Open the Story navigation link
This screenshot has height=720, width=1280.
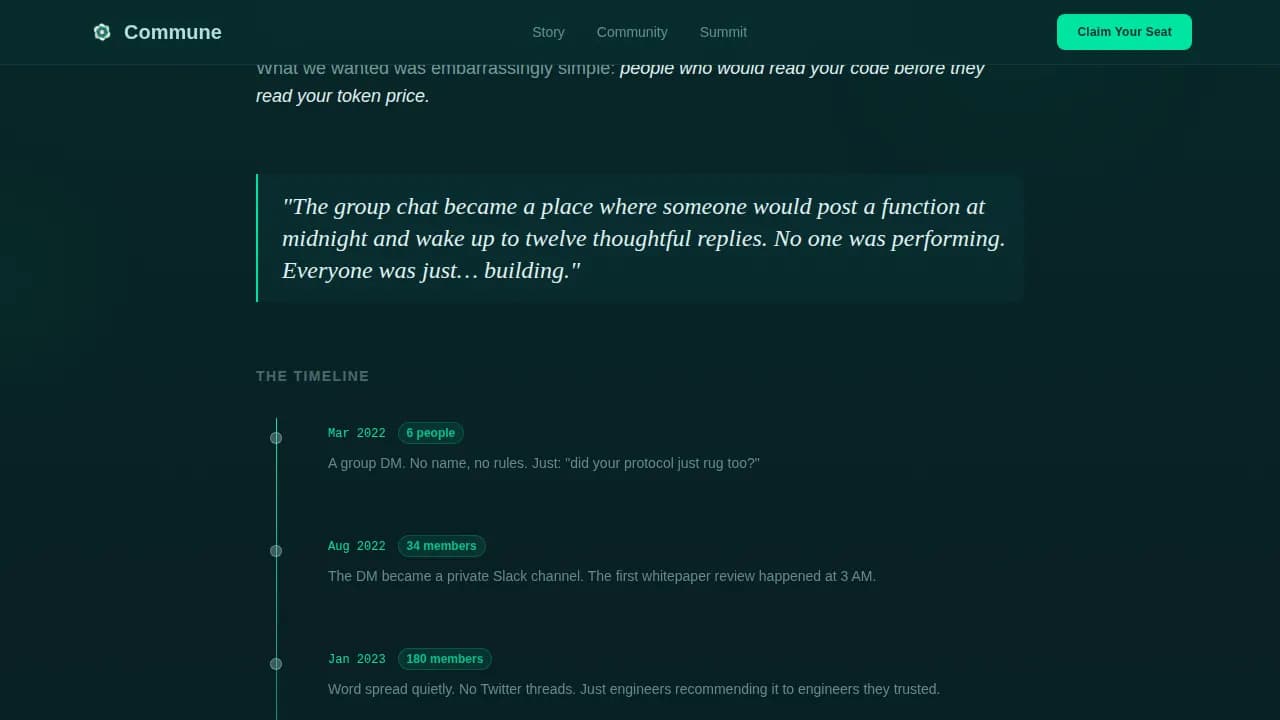pyautogui.click(x=548, y=32)
